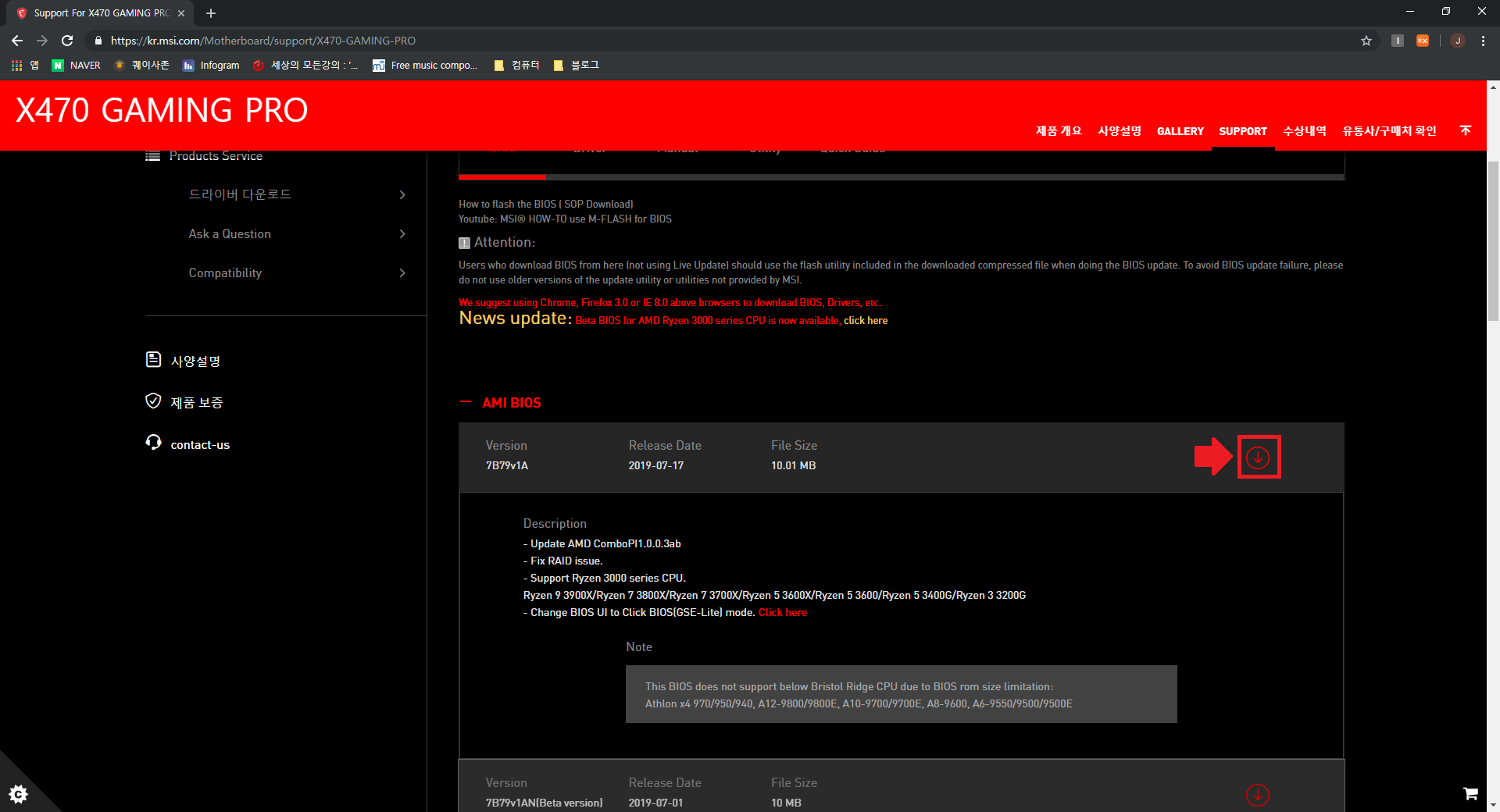
Task: Open 컴퓨터 bookmark folder
Action: coord(516,66)
